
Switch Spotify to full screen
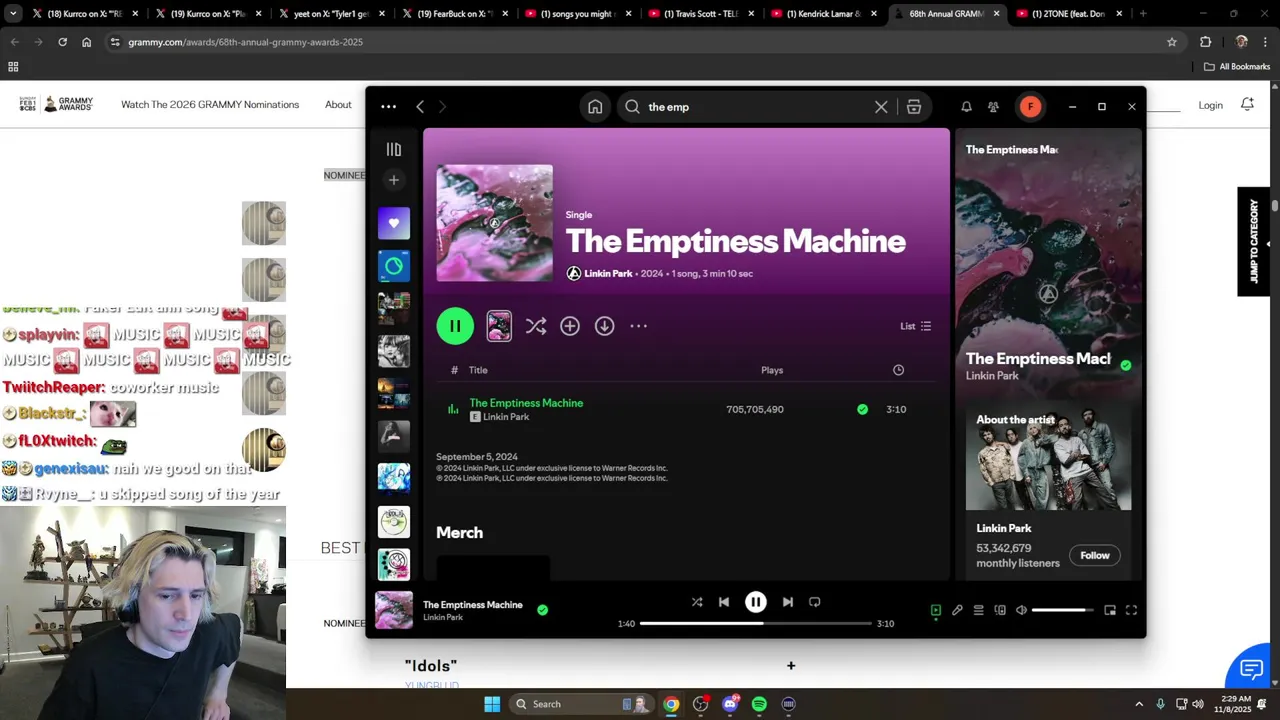[1132, 610]
